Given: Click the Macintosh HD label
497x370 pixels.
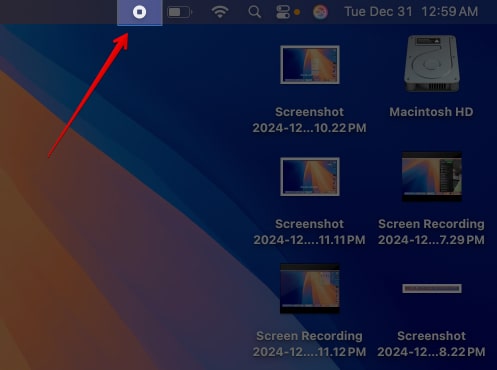Looking at the screenshot, I should [x=431, y=112].
